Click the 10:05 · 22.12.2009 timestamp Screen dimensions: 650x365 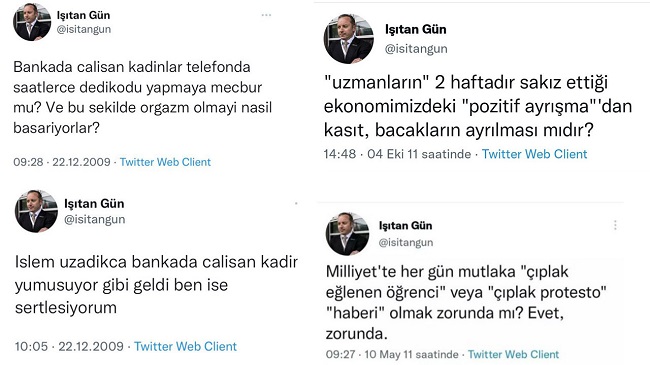click(x=69, y=346)
